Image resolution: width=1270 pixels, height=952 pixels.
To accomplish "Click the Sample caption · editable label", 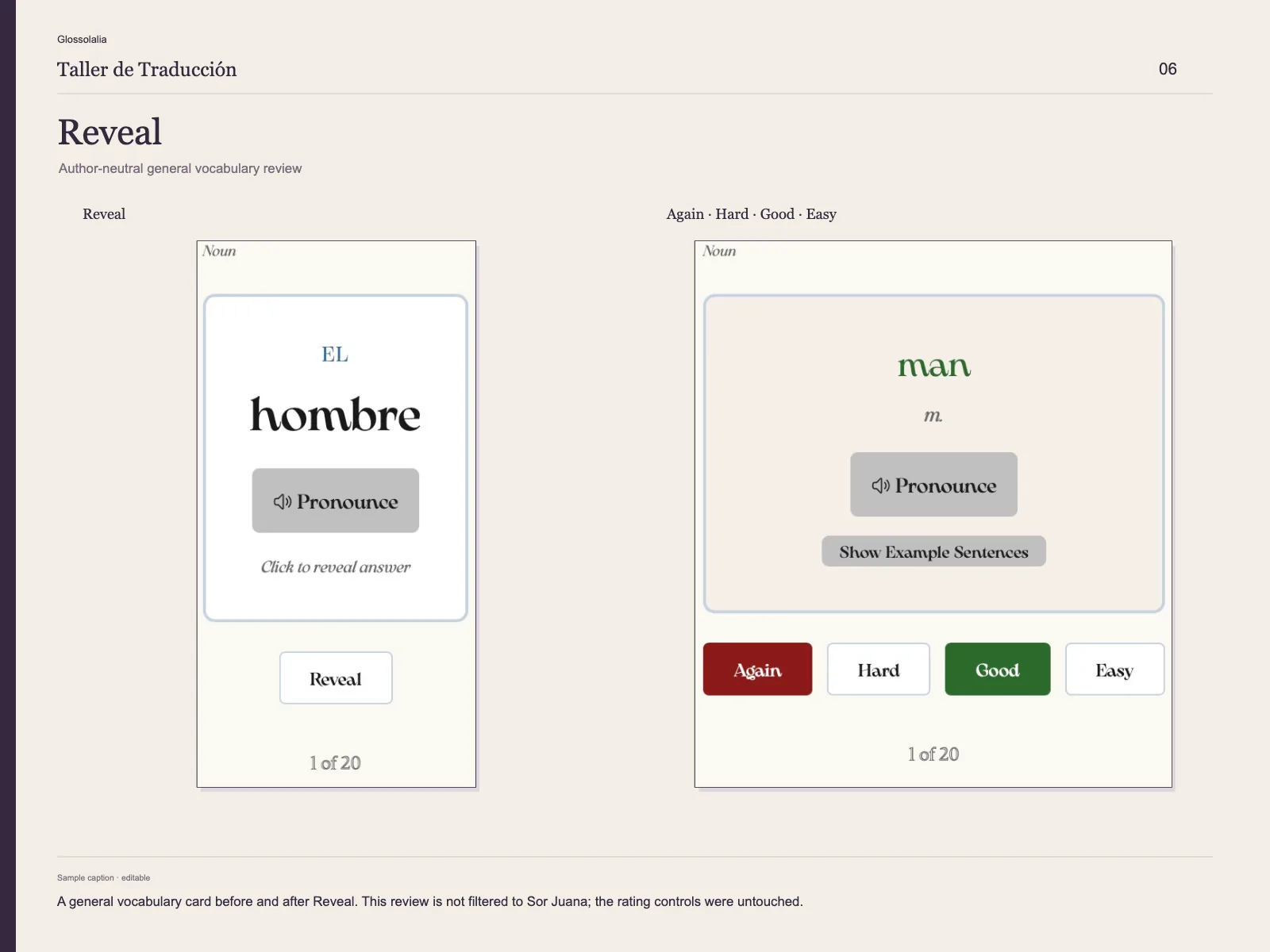I will point(103,877).
